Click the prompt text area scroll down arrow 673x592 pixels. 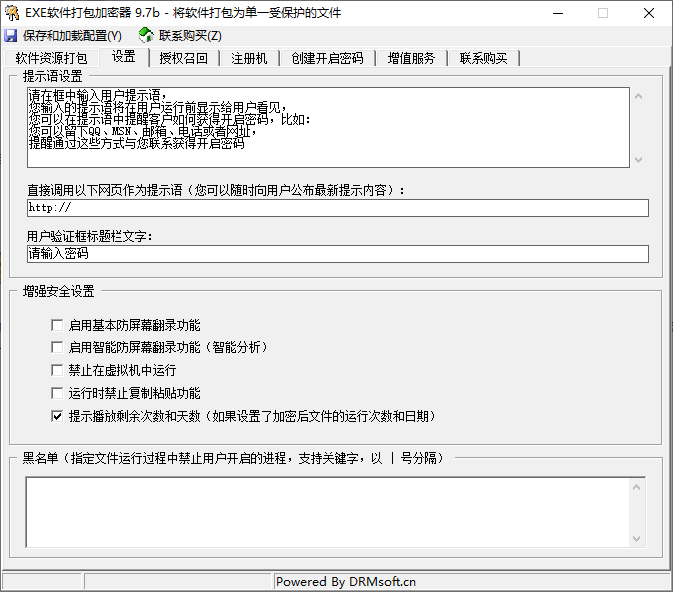pyautogui.click(x=638, y=160)
